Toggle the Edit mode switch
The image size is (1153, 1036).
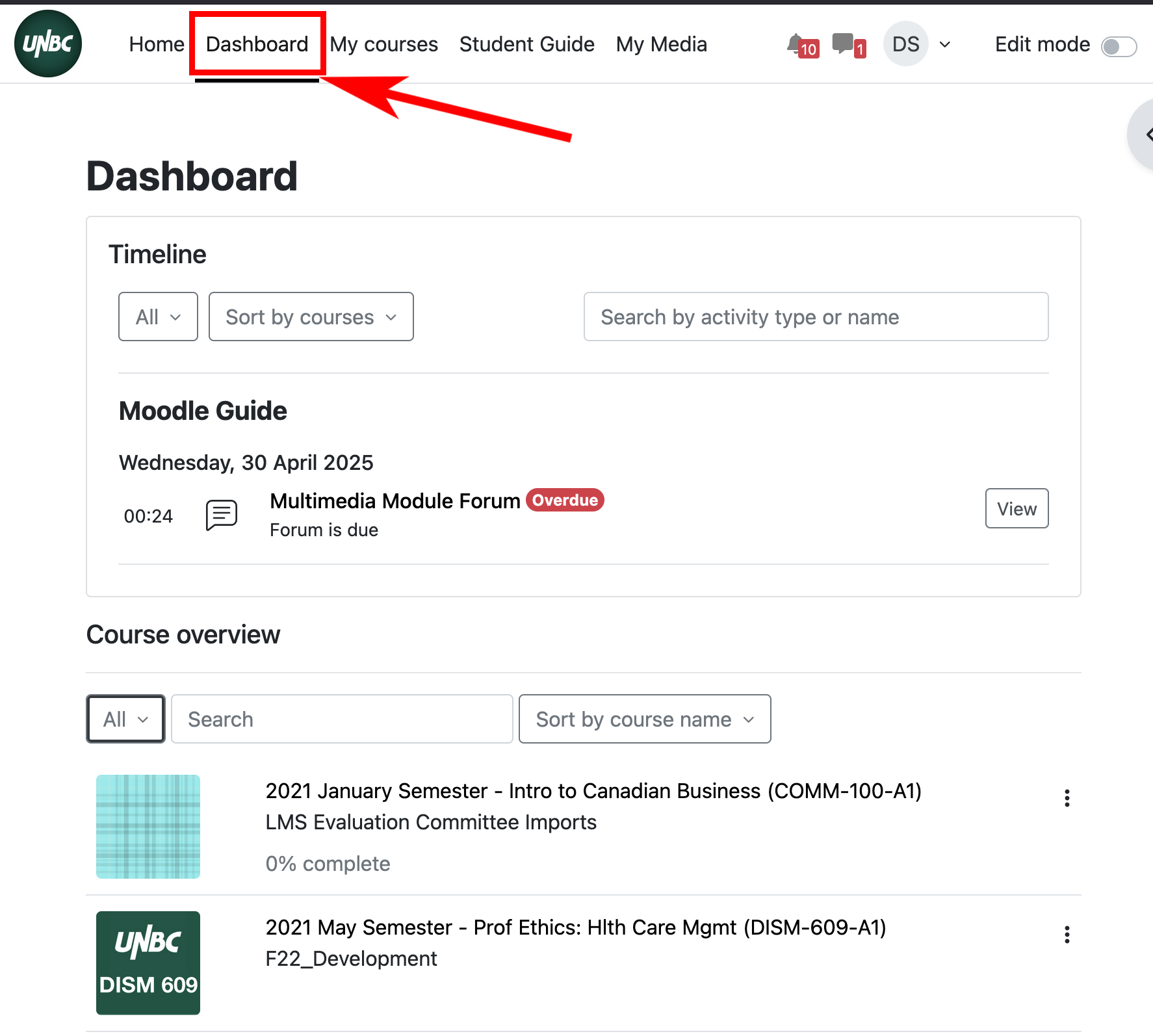point(1119,46)
